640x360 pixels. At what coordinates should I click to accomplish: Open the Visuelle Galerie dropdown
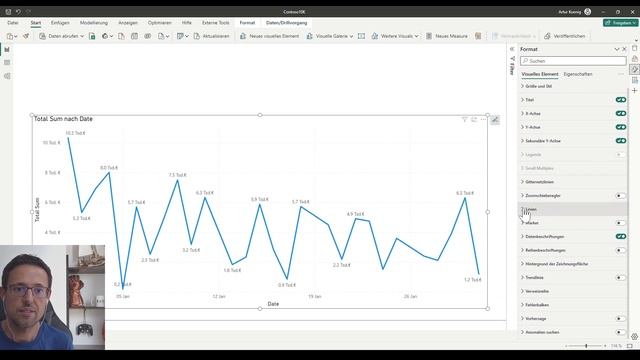point(329,36)
